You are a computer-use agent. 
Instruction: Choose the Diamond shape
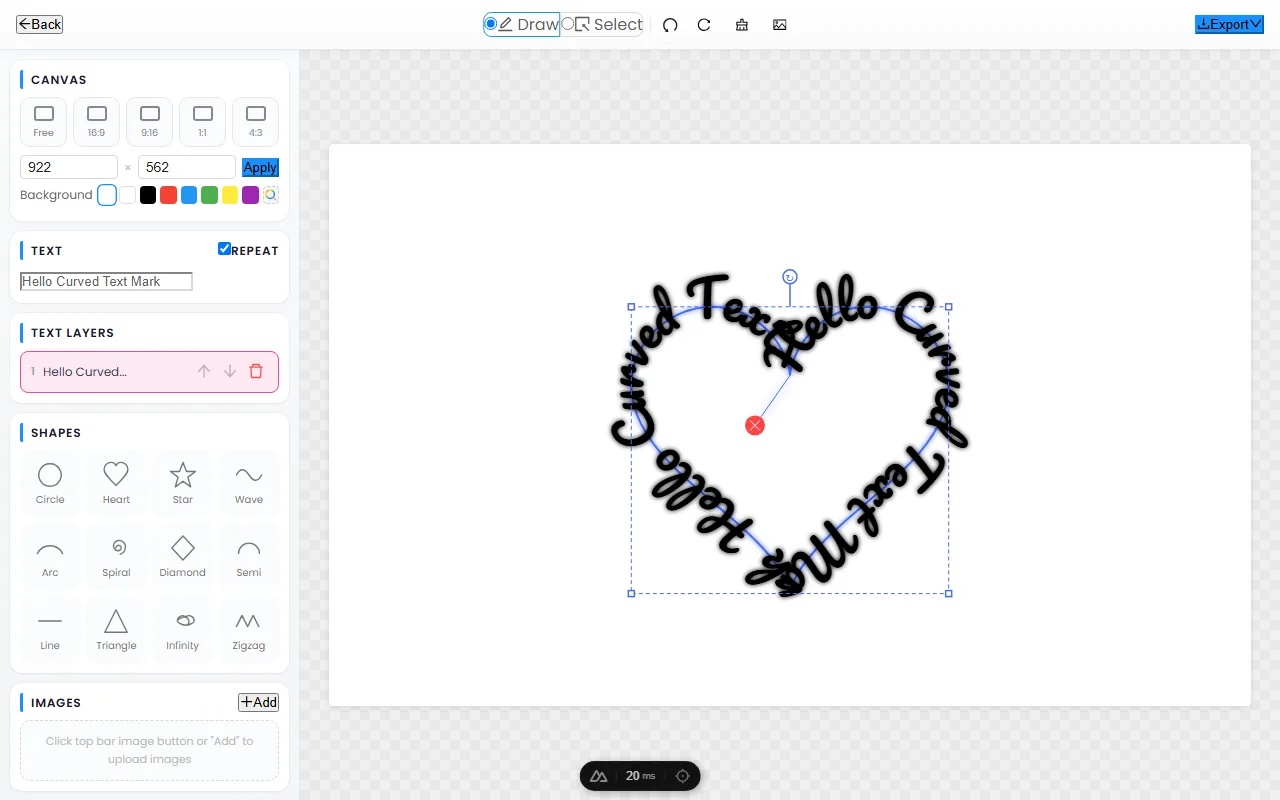[x=183, y=556]
